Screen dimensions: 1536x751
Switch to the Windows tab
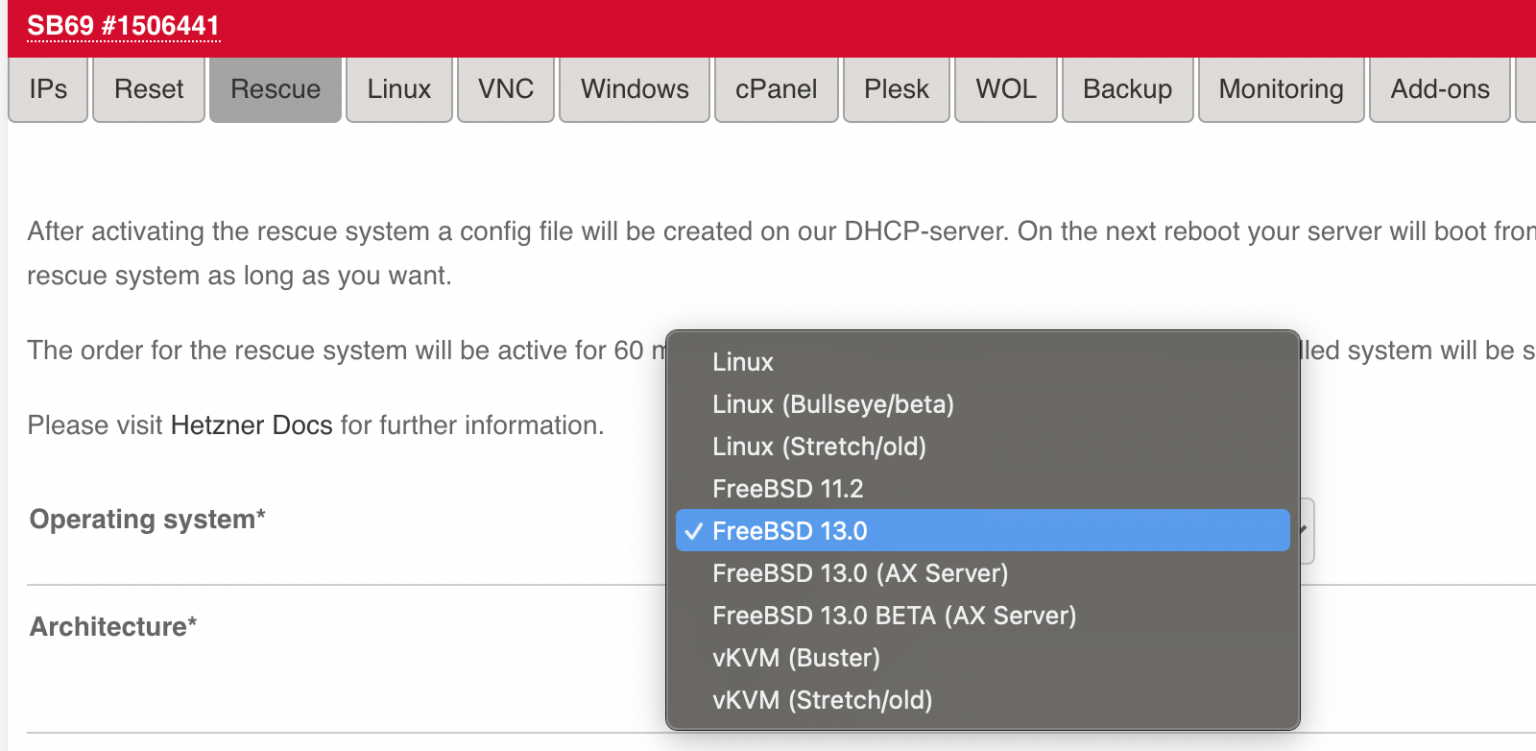[x=634, y=89]
